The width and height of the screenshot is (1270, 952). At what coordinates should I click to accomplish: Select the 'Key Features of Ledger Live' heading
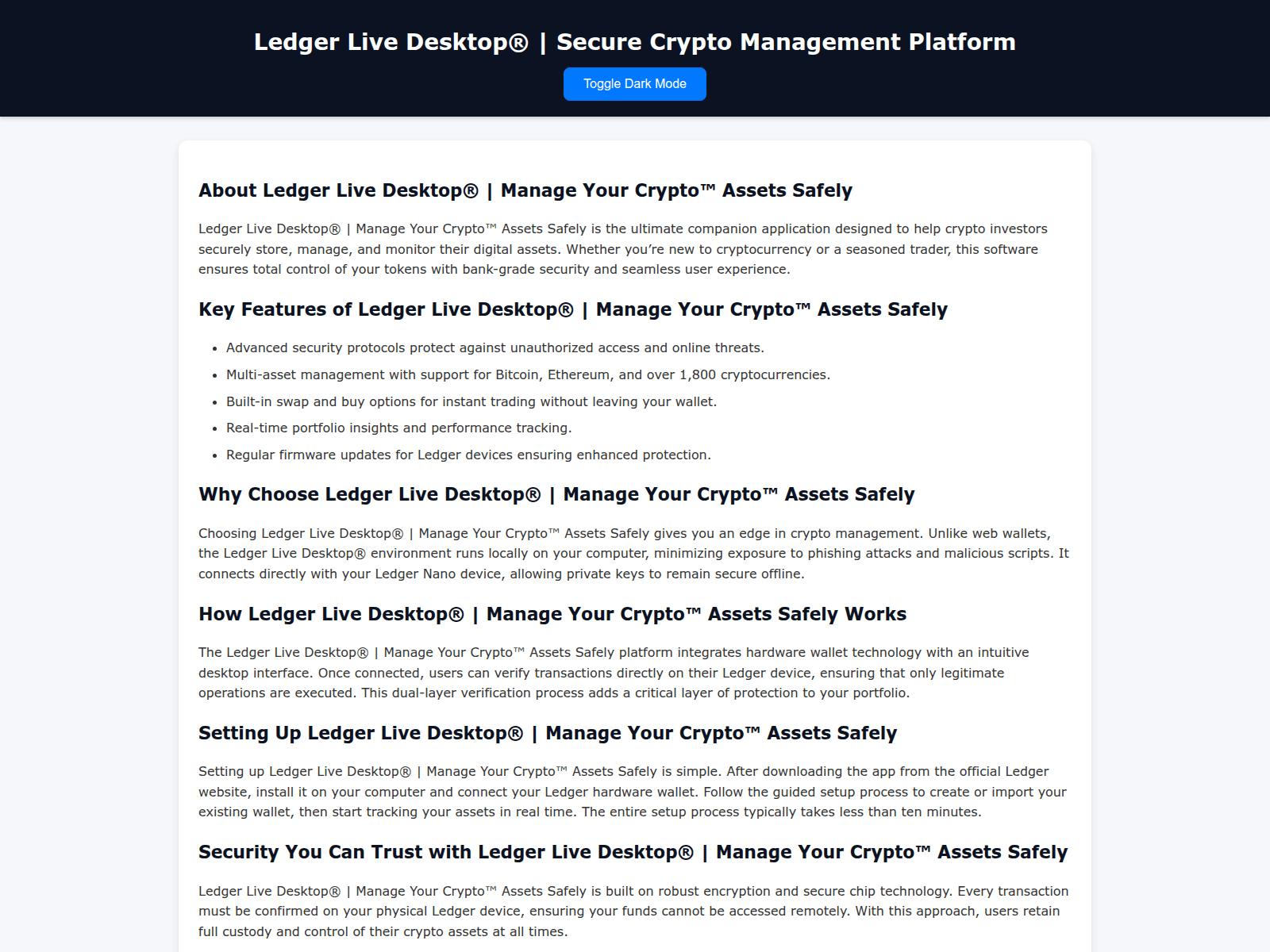click(572, 309)
